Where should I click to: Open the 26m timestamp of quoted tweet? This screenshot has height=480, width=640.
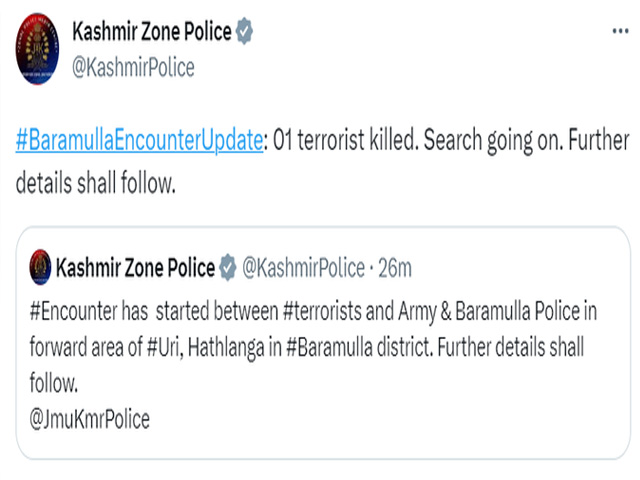395,268
